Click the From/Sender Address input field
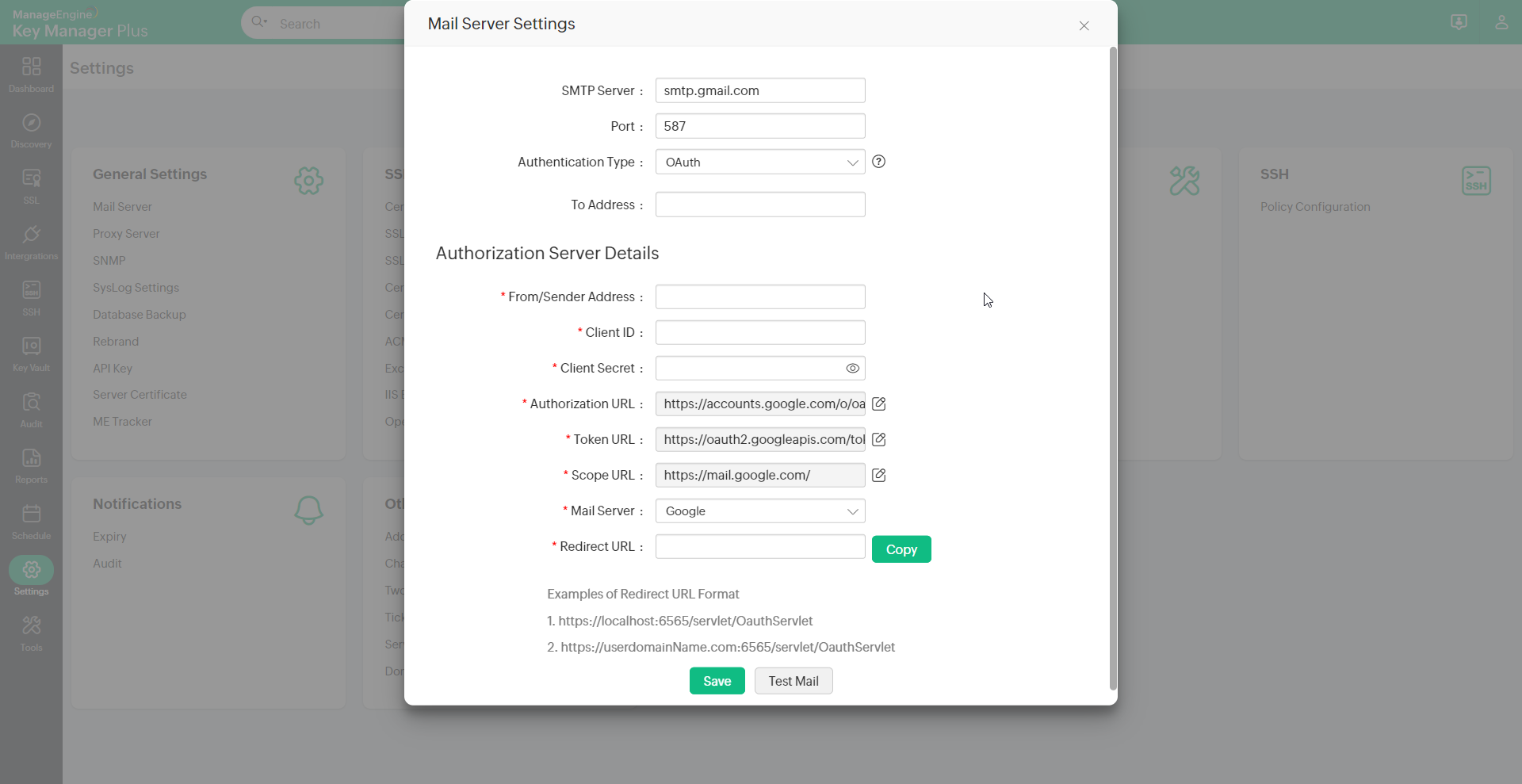This screenshot has width=1522, height=784. (x=759, y=297)
